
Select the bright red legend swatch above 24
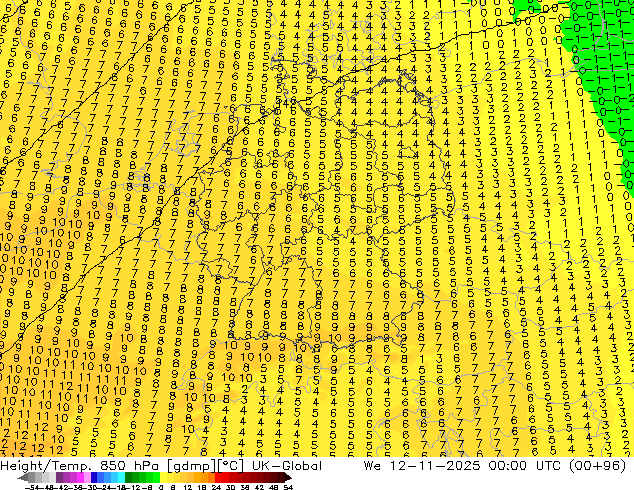point(218,477)
